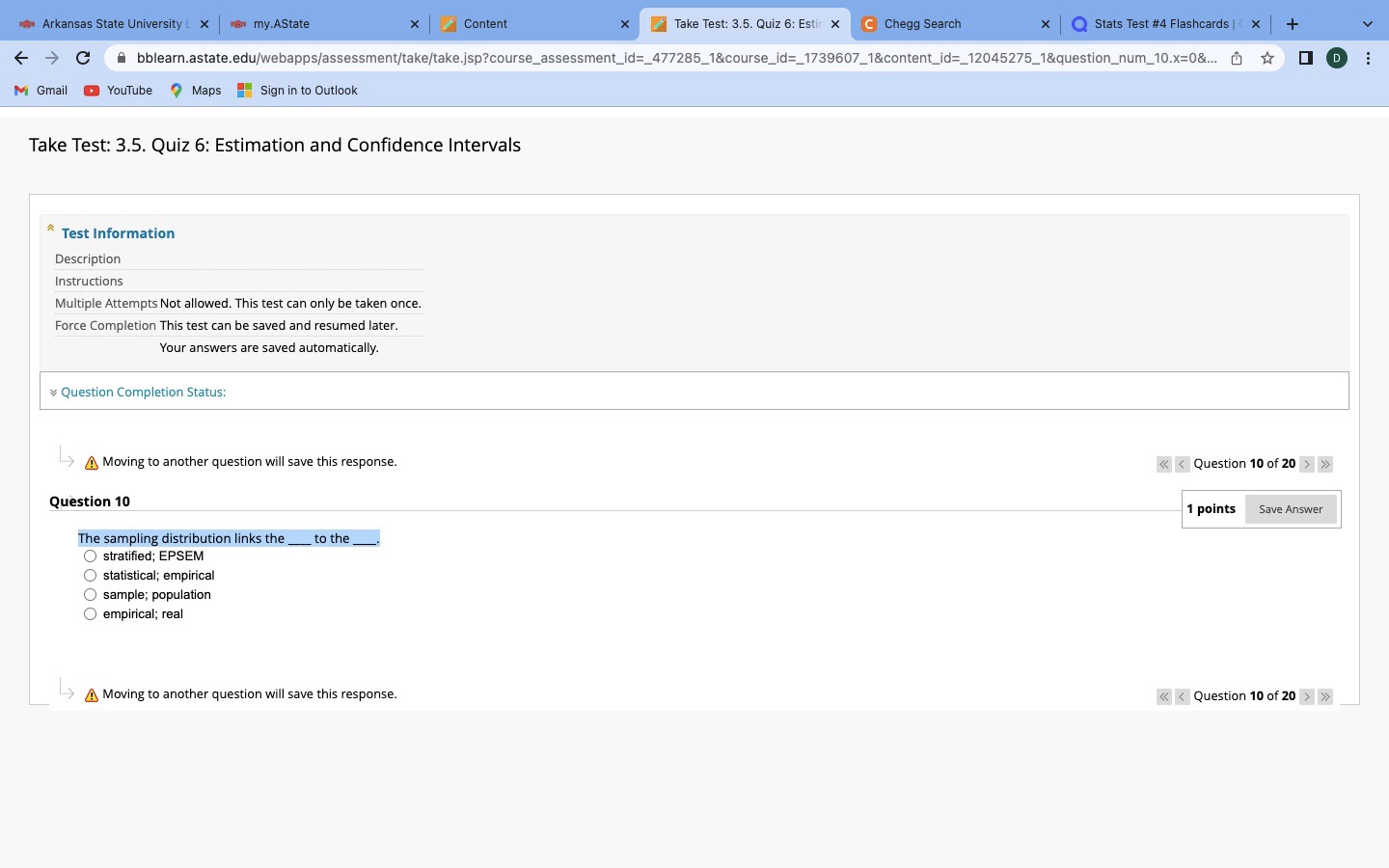The height and width of the screenshot is (868, 1389).
Task: Go to previous question using top navigation
Action: pyautogui.click(x=1182, y=464)
